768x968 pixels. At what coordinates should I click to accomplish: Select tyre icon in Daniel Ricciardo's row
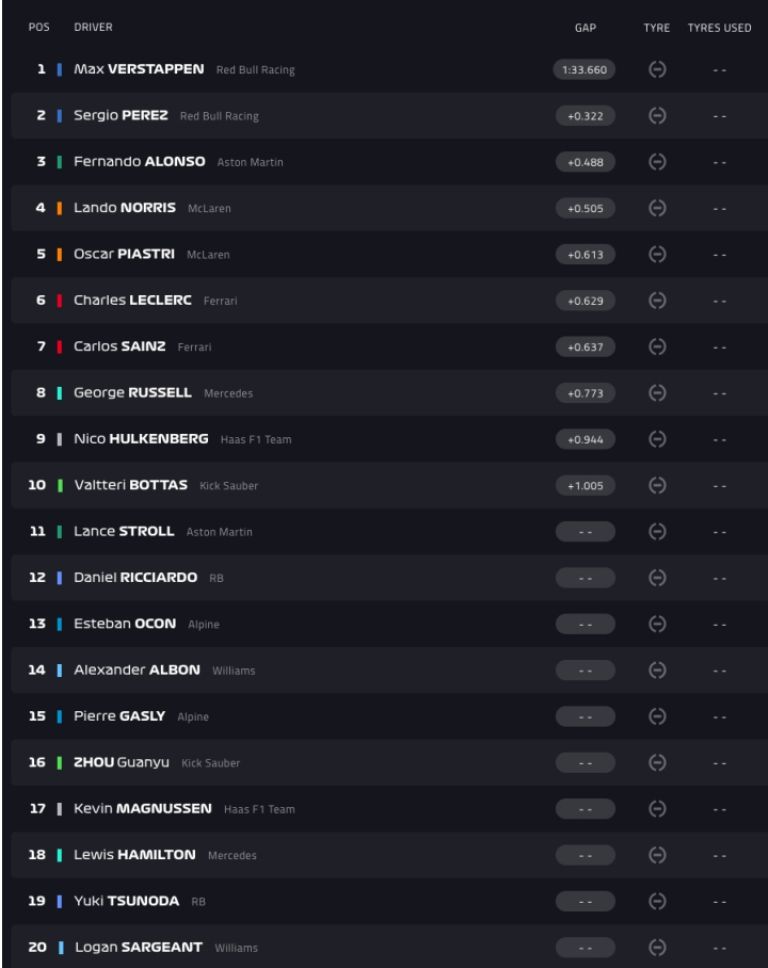657,578
